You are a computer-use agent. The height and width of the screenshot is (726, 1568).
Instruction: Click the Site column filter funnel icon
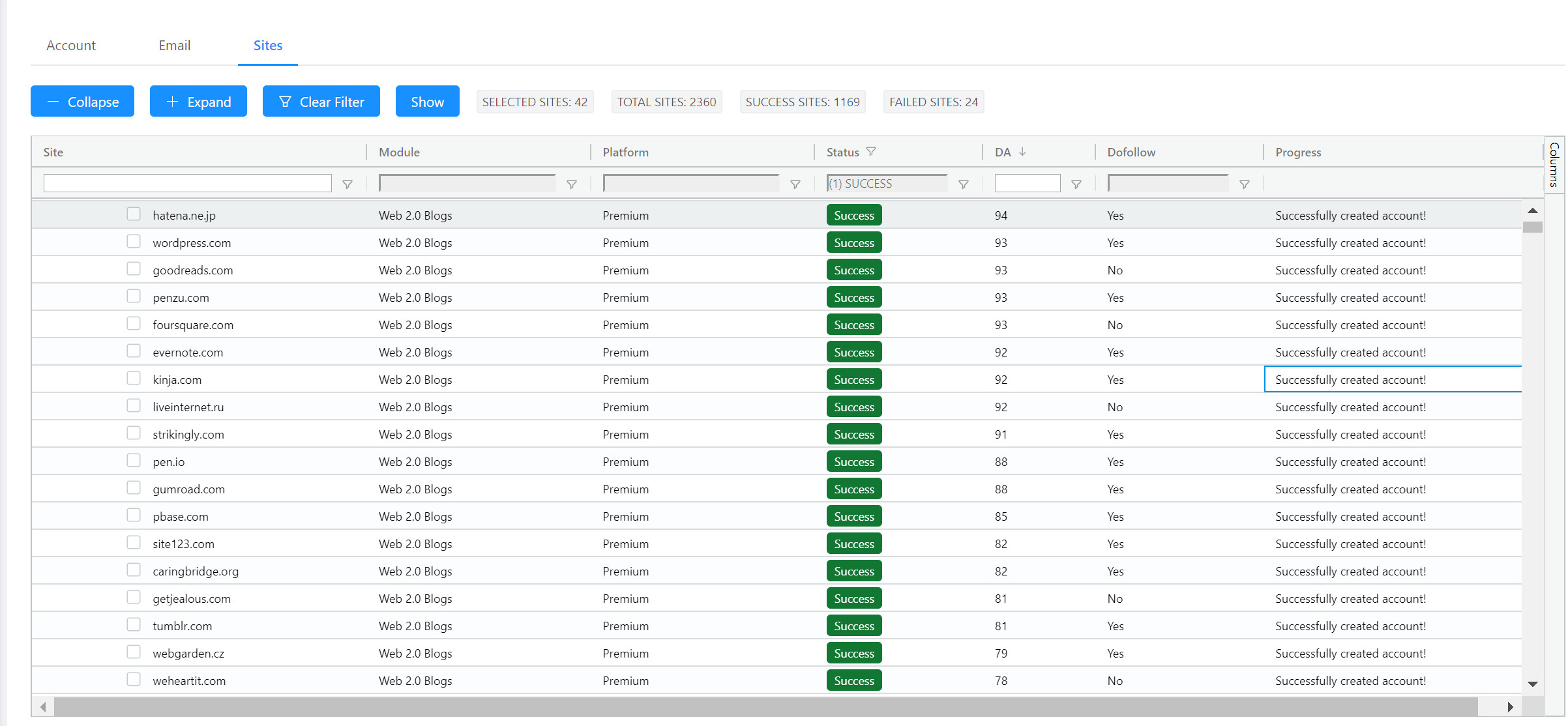coord(348,184)
